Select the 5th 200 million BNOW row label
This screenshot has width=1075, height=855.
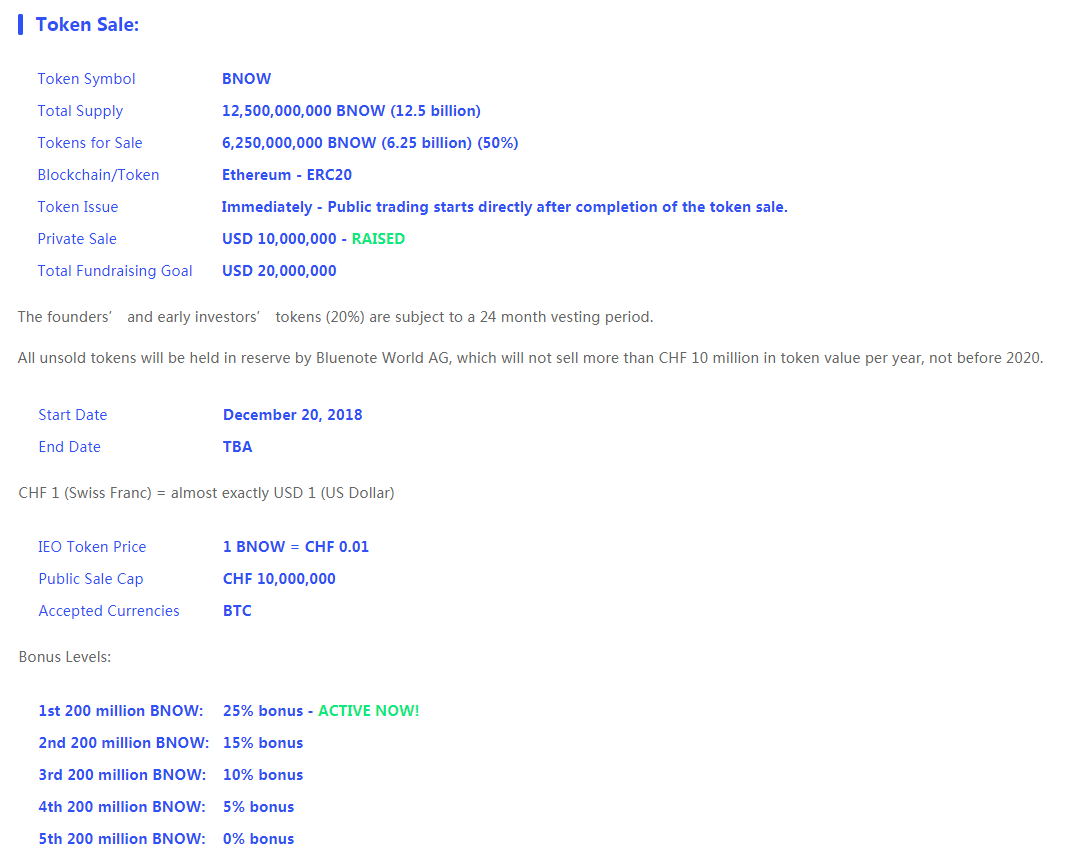[x=122, y=839]
